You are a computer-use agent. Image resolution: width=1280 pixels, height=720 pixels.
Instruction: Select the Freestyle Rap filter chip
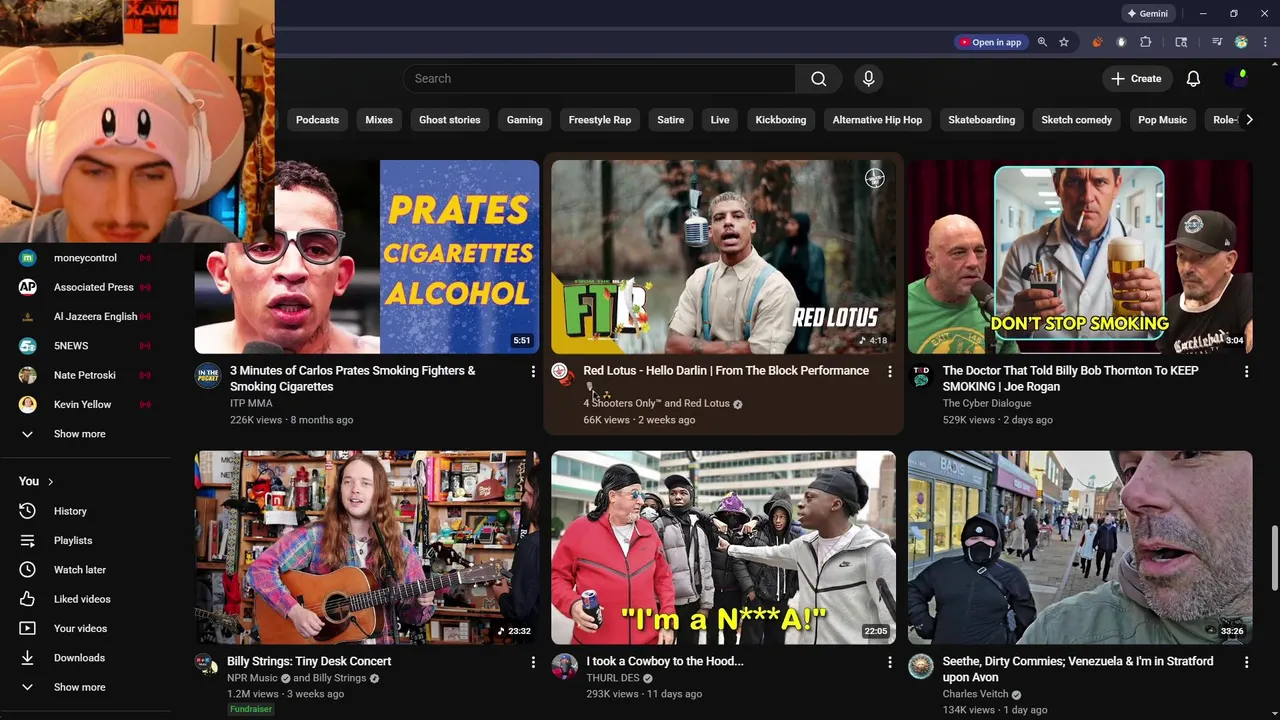click(600, 120)
